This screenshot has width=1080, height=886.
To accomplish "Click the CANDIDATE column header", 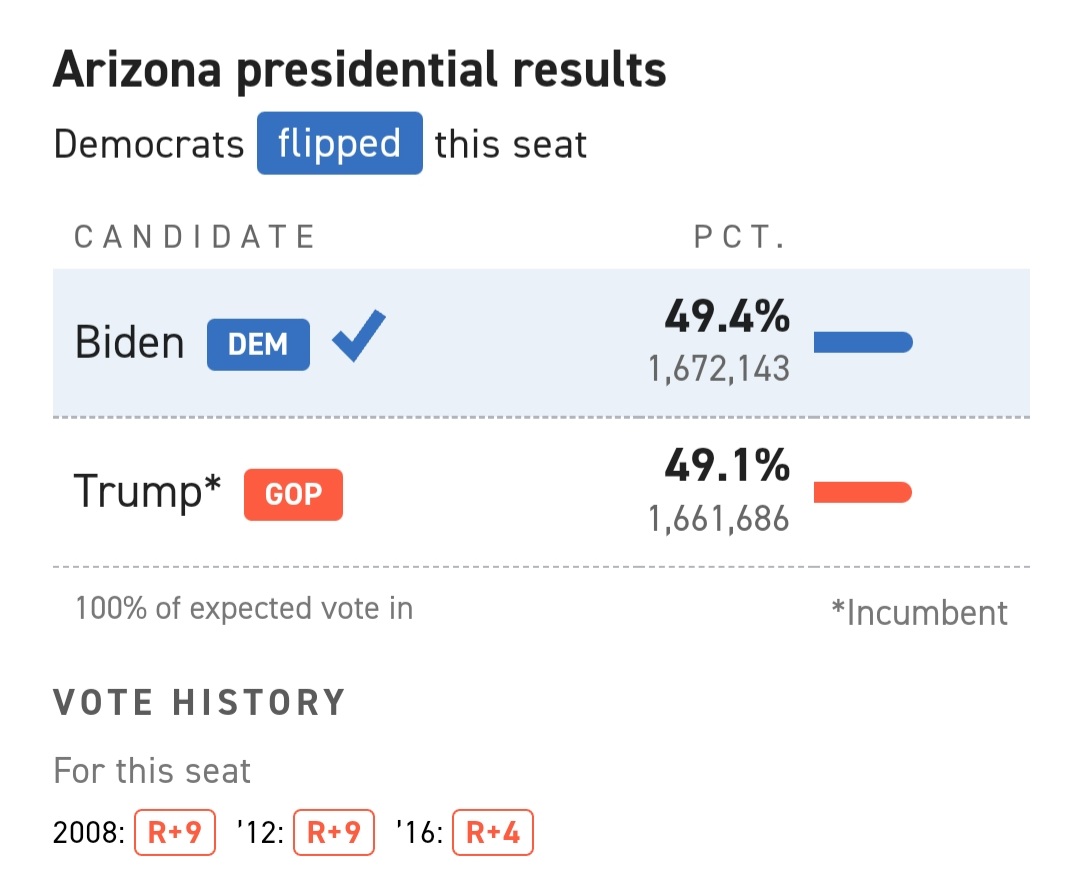I will 195,237.
